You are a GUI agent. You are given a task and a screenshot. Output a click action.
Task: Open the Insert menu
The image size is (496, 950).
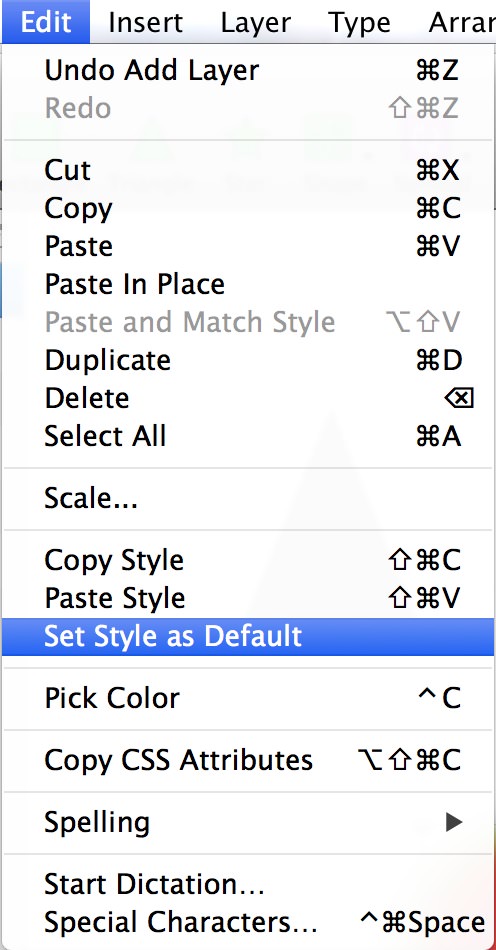[x=145, y=22]
